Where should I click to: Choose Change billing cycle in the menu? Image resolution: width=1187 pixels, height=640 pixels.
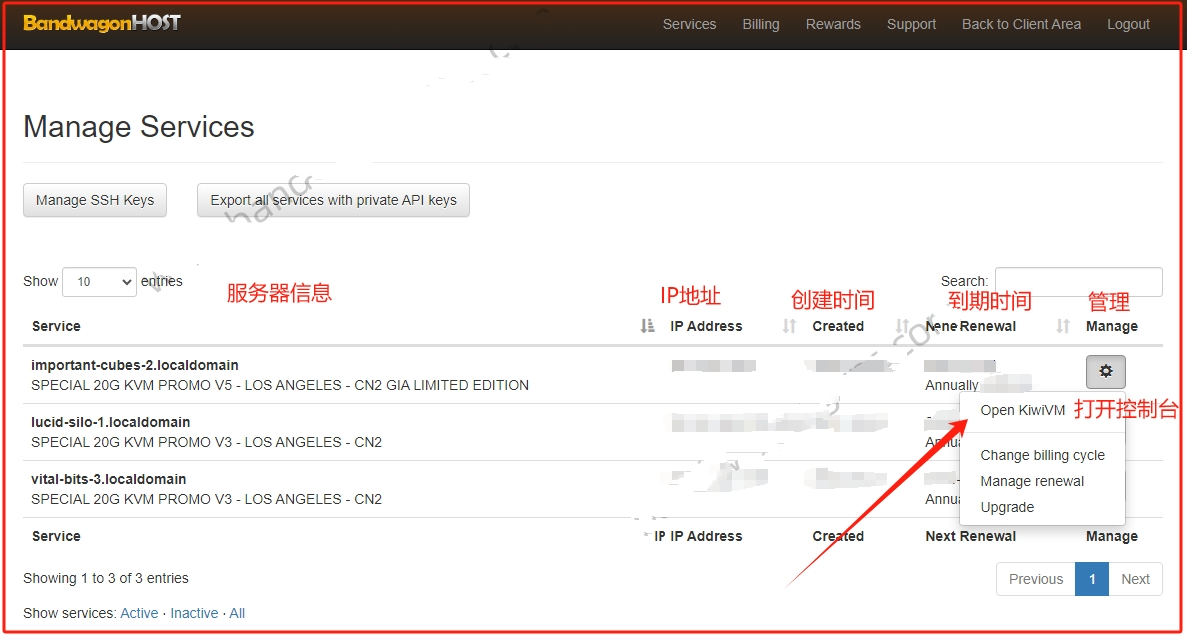click(1042, 455)
